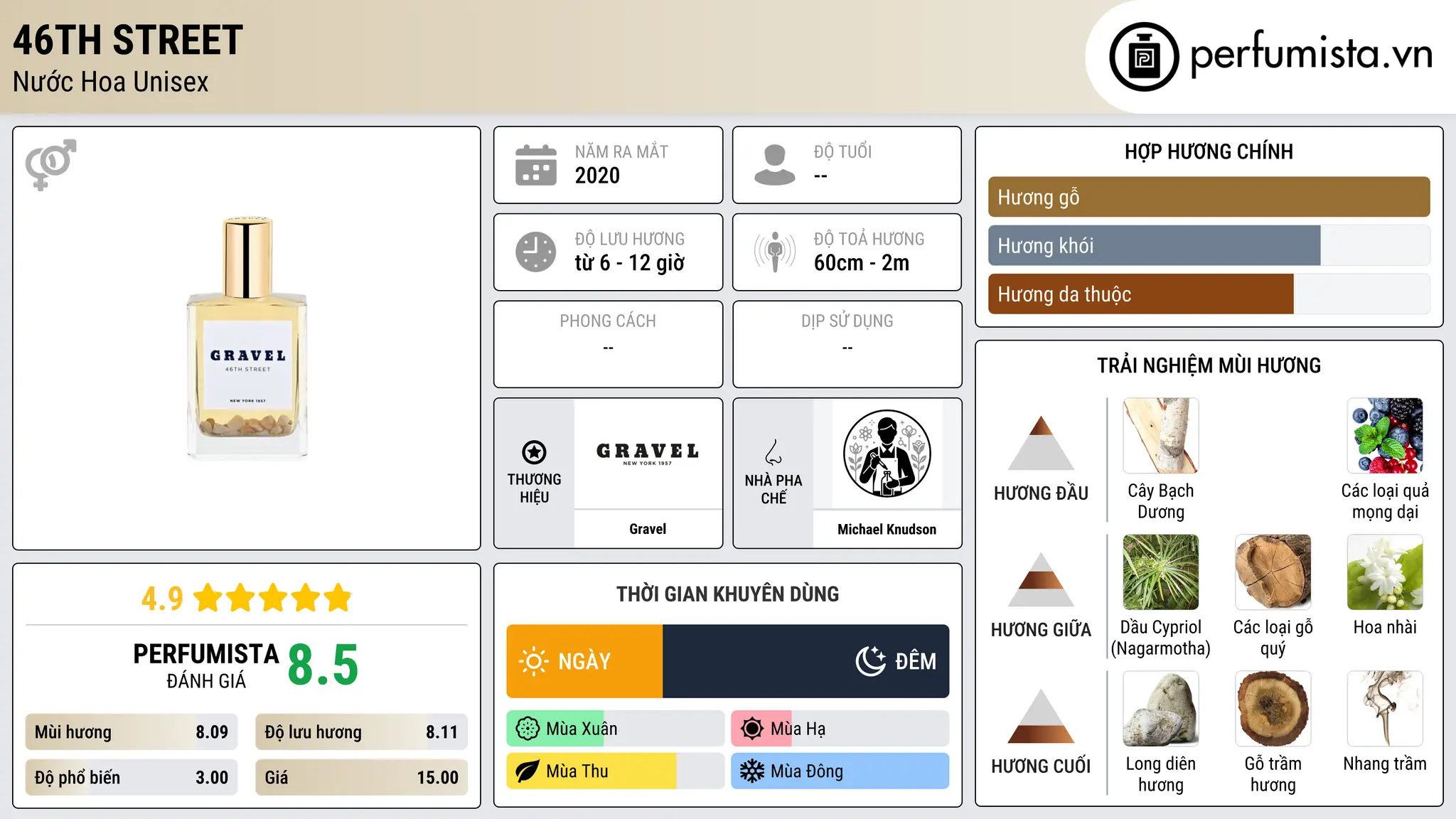Click the perfumista.vn bottle logo icon

tap(1144, 57)
